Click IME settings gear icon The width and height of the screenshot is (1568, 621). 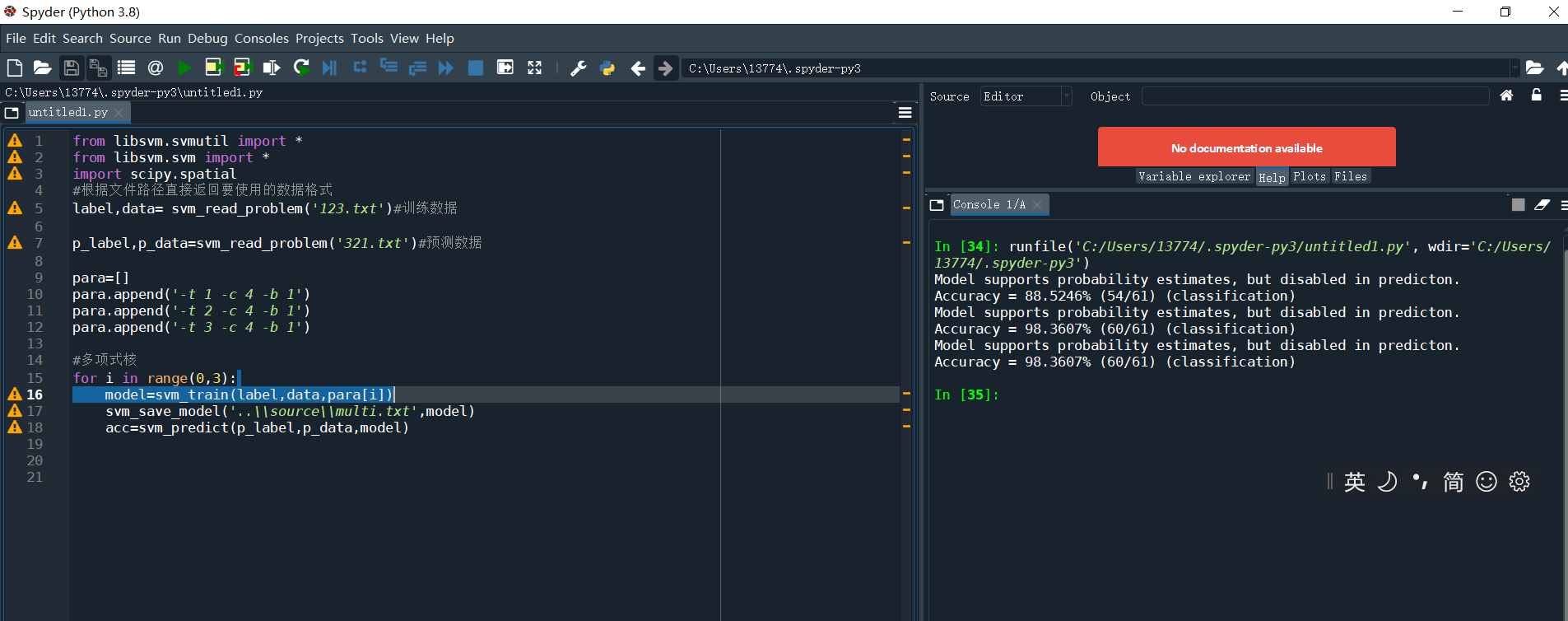pos(1519,482)
